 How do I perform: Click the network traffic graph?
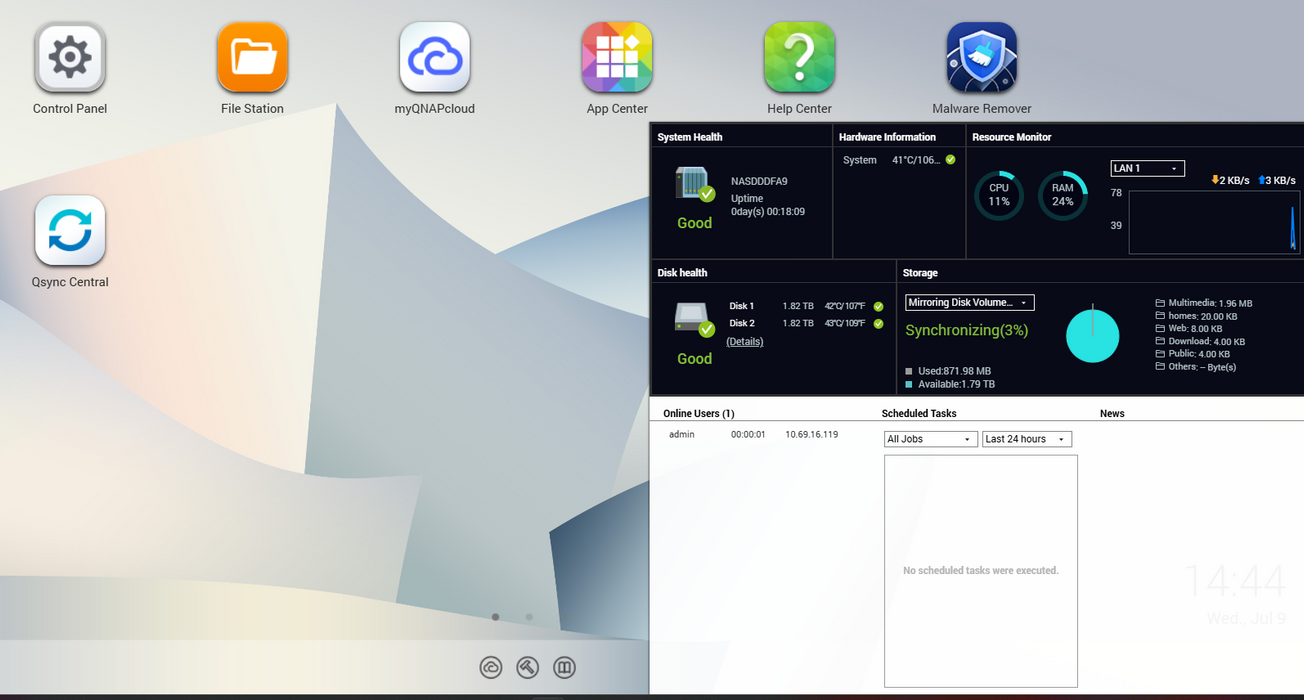pyautogui.click(x=1214, y=222)
